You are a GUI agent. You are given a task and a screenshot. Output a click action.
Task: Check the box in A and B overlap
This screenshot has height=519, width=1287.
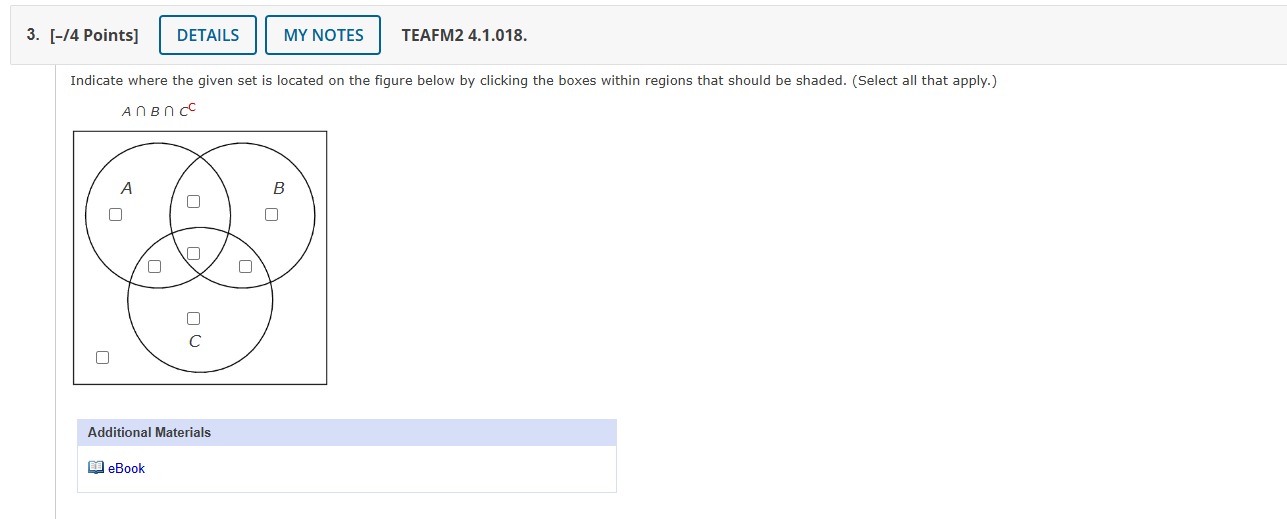click(x=194, y=201)
